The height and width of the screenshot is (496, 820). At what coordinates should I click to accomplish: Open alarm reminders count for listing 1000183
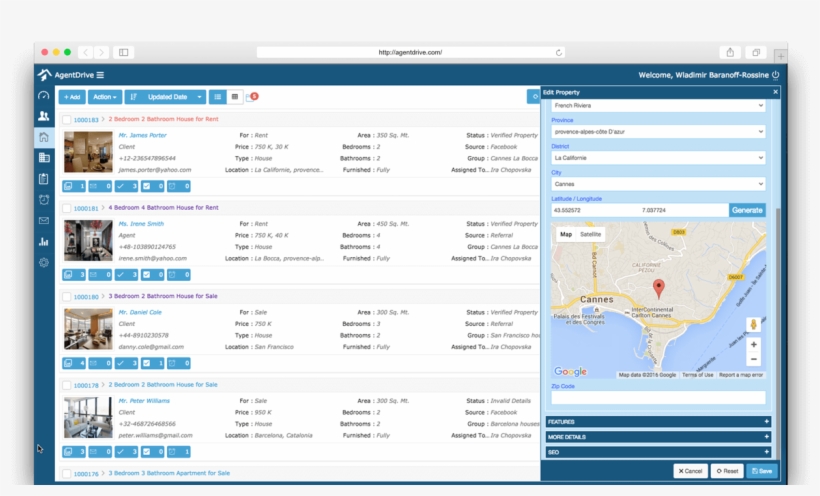point(178,186)
